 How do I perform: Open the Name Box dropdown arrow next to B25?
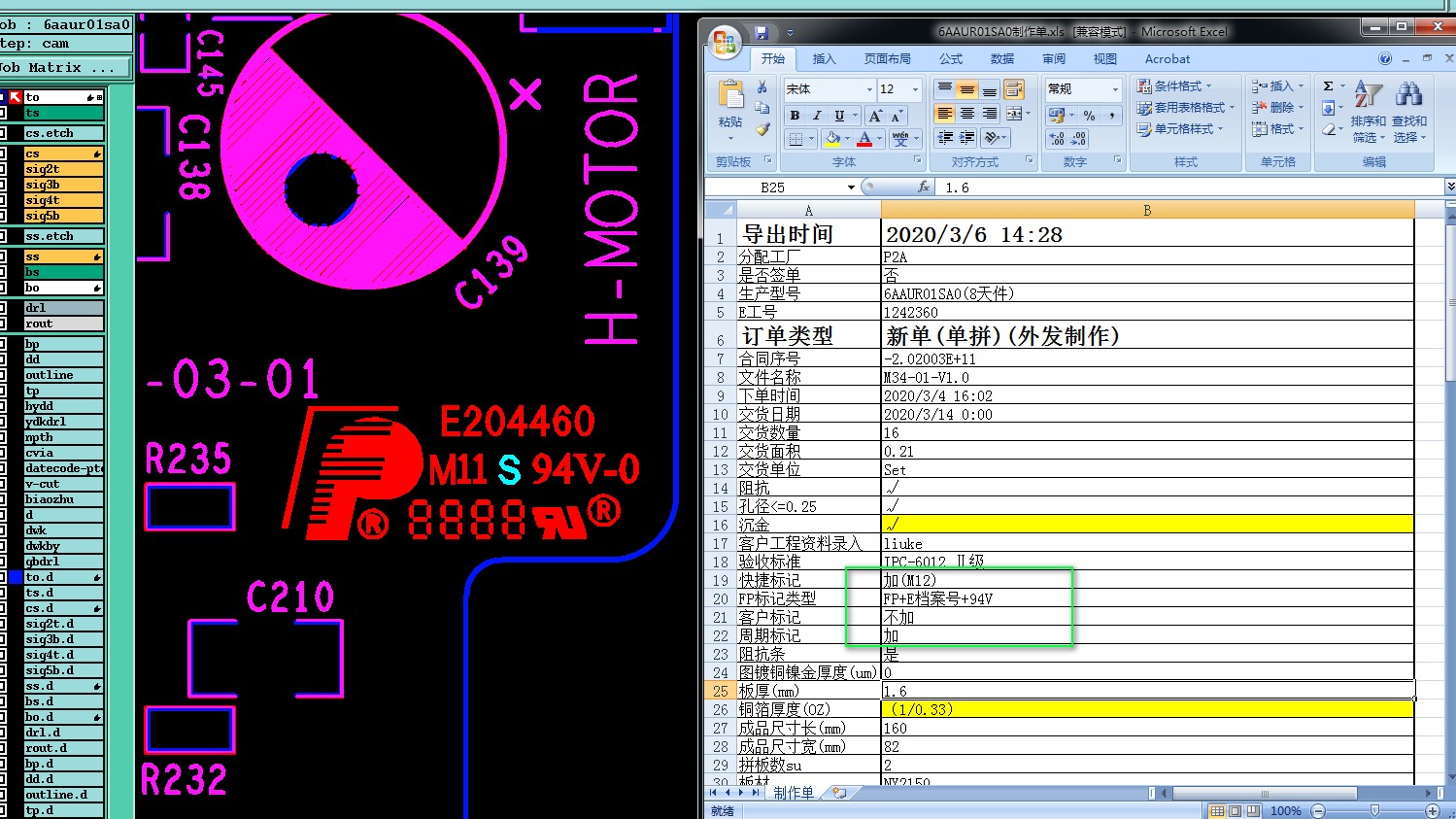point(851,188)
